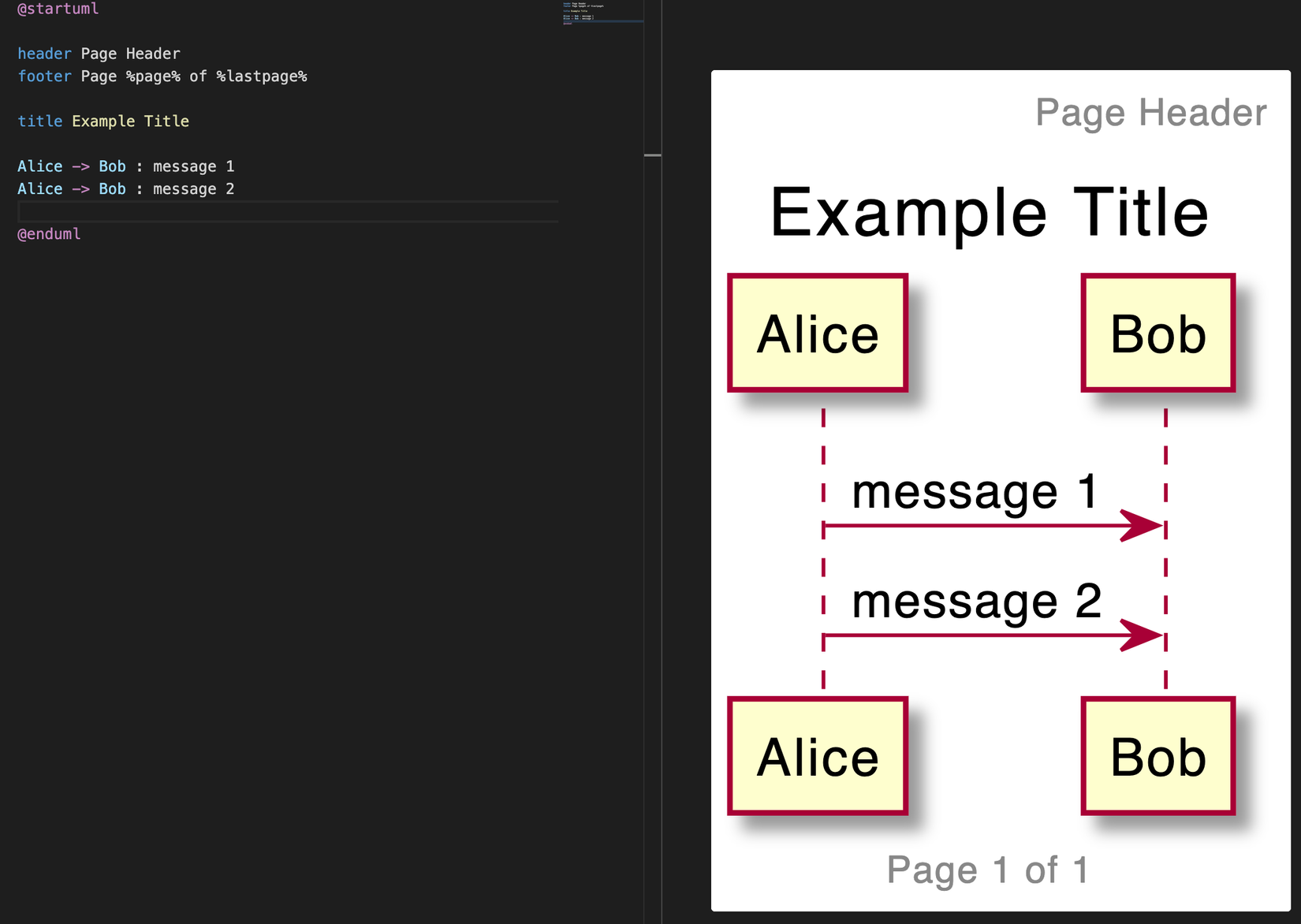The height and width of the screenshot is (924, 1301).
Task: Click the editor minimap code overview
Action: (x=603, y=13)
